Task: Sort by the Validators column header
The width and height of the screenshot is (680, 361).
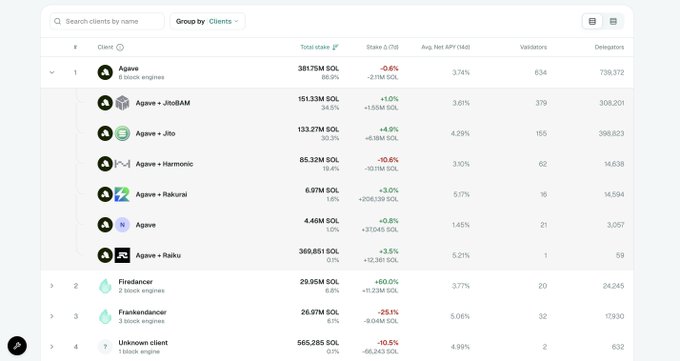Action: coord(533,47)
